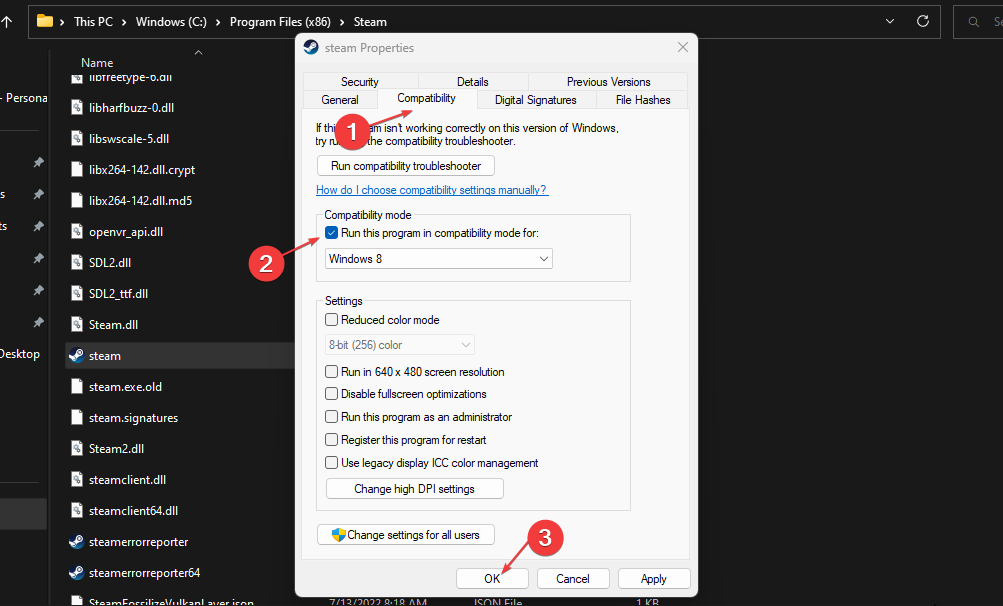Click chevron after Program Files (x86) breadcrumb
This screenshot has height=606, width=1003.
tap(342, 22)
